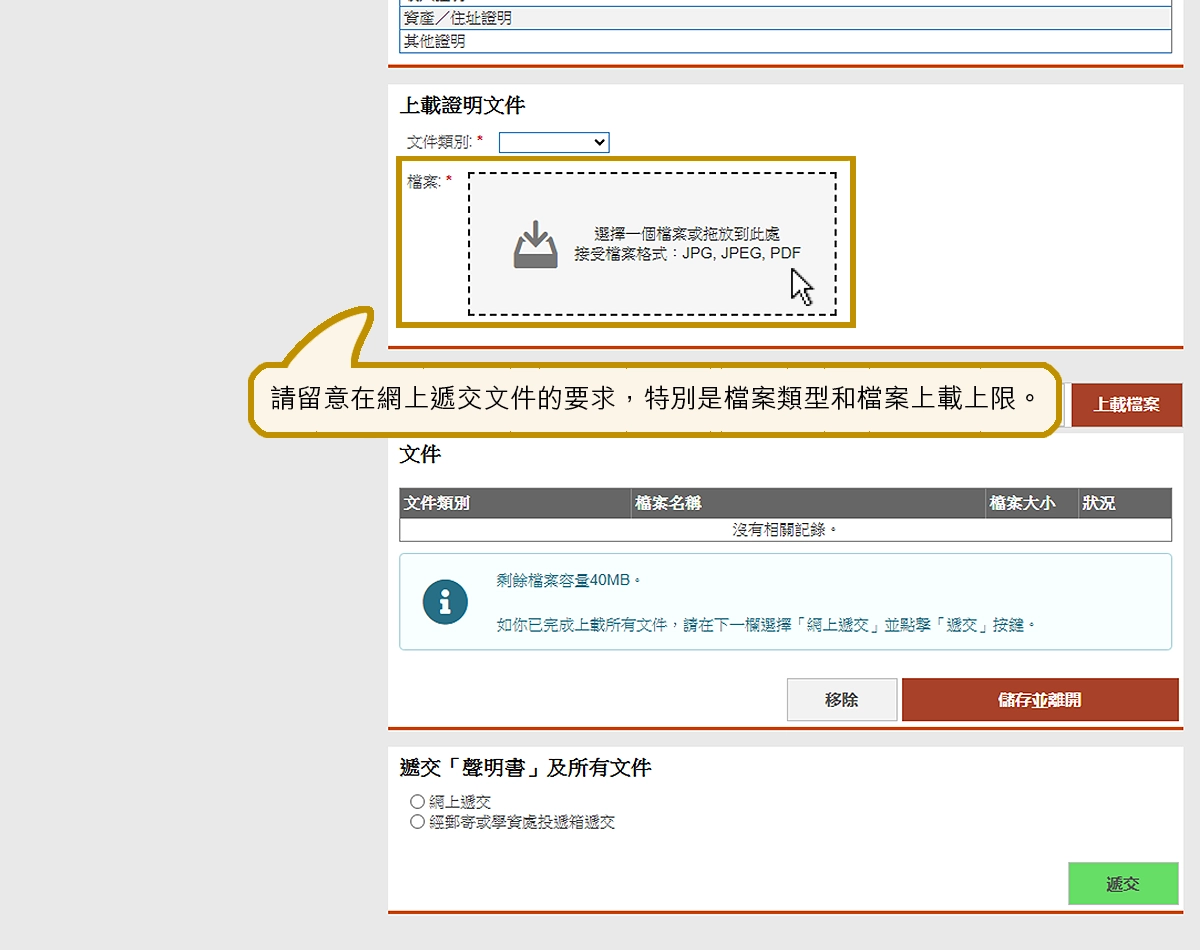Click the 剩餘檔案容量40MB notice text

tap(568, 580)
